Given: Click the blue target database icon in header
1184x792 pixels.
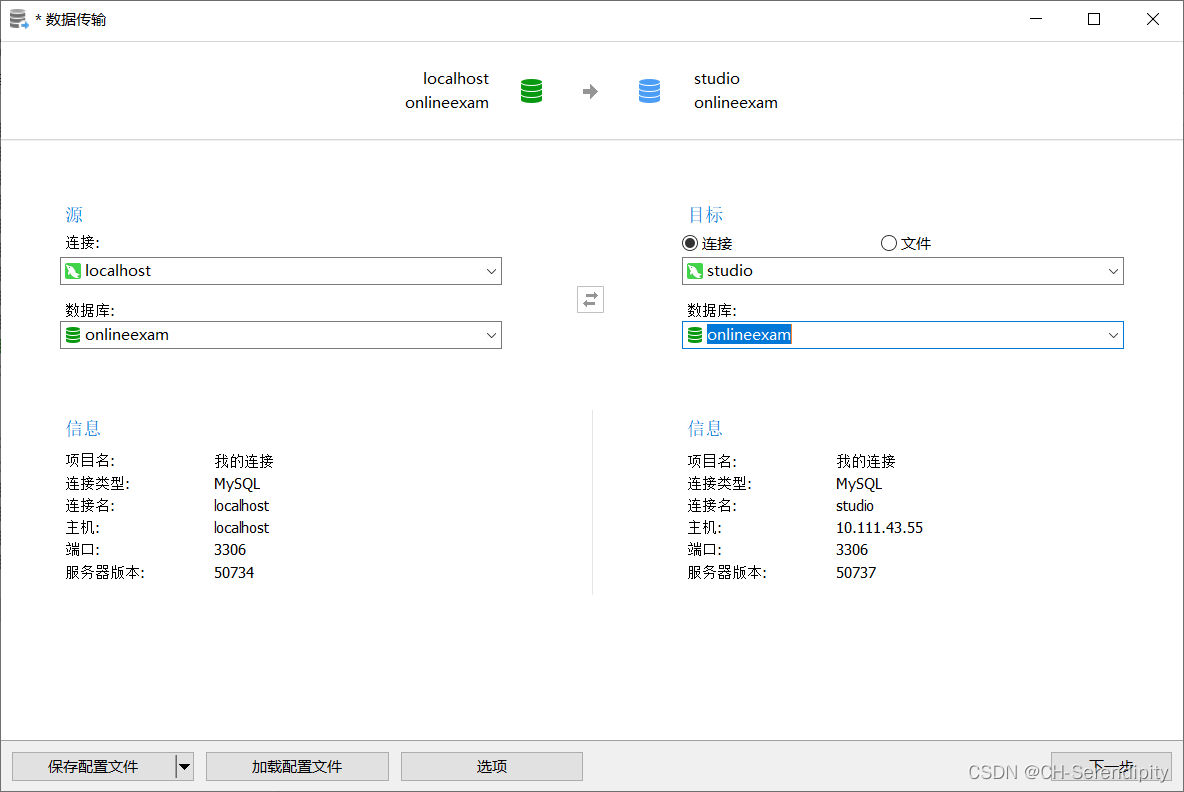Looking at the screenshot, I should [x=650, y=91].
